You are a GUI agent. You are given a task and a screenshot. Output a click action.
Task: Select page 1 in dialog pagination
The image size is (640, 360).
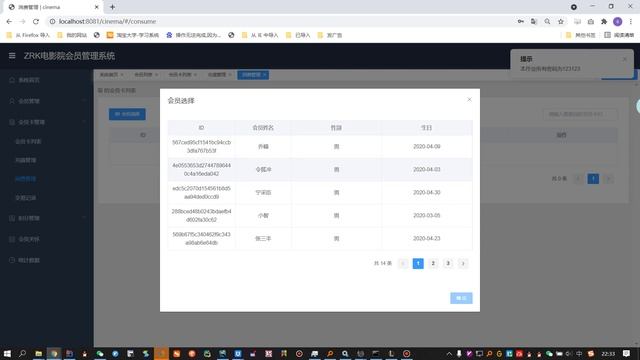coord(418,264)
